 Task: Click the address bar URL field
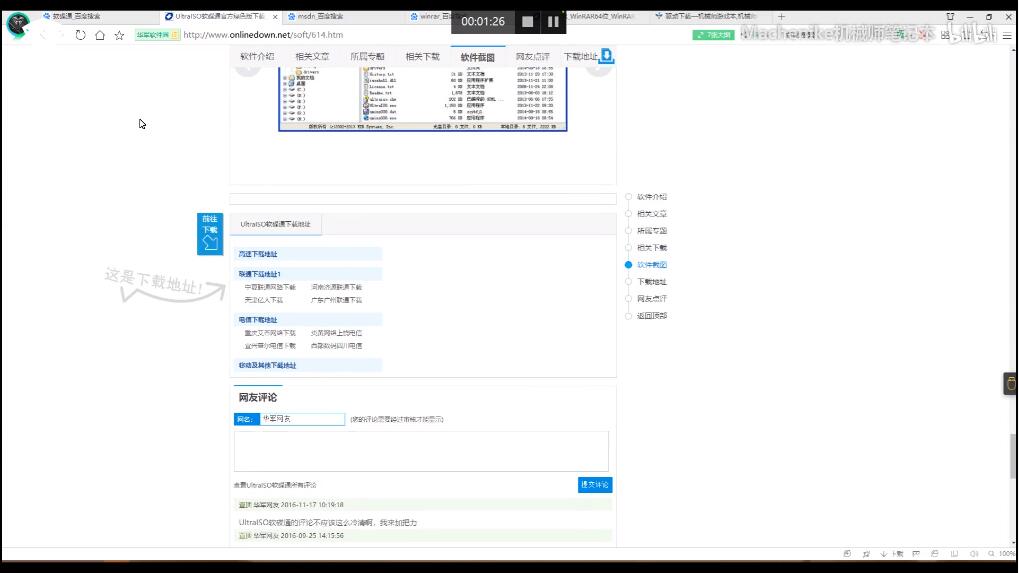coord(263,35)
